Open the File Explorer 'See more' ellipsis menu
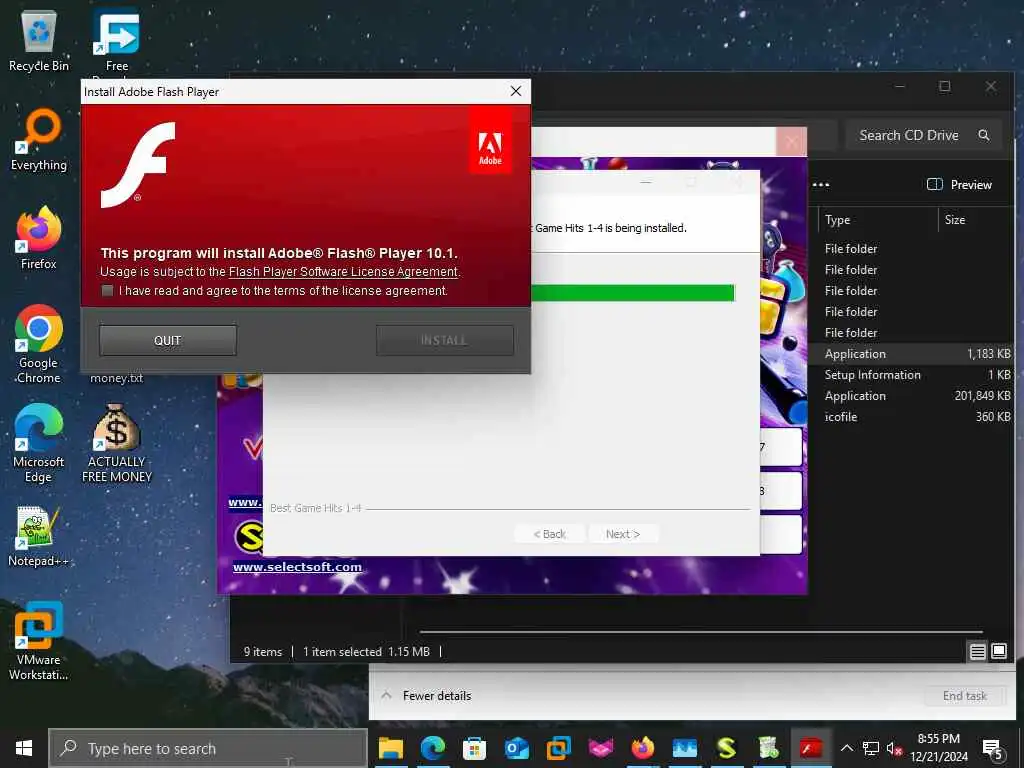This screenshot has height=768, width=1024. [x=821, y=185]
